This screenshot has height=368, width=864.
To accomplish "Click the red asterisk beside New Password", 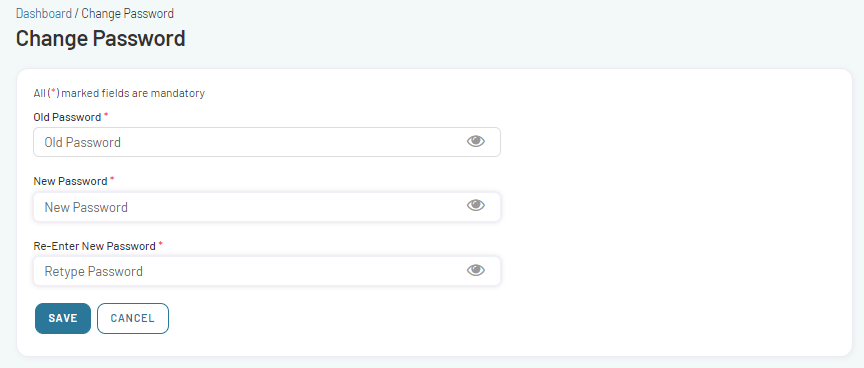I will pyautogui.click(x=112, y=179).
